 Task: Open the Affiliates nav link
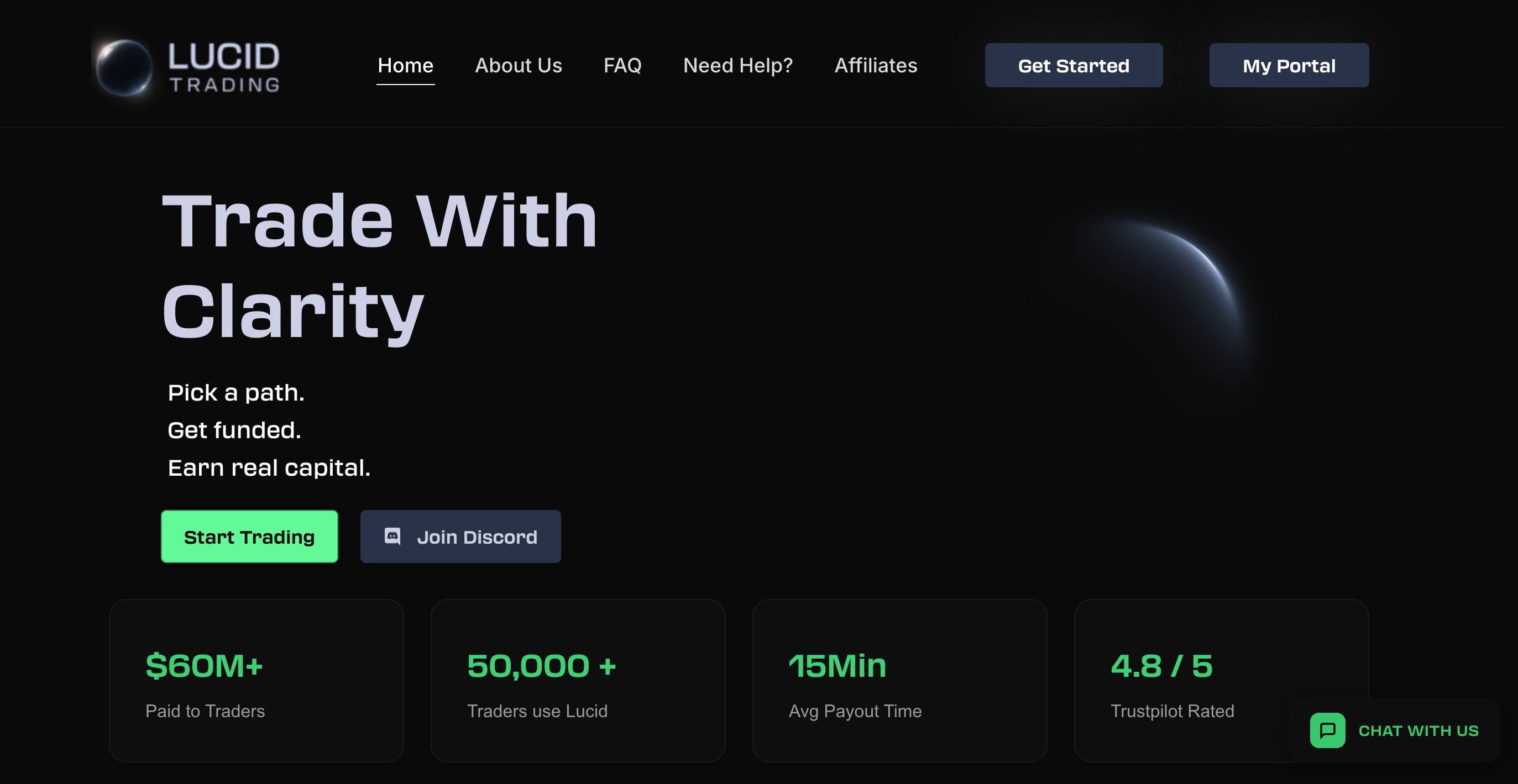click(x=876, y=65)
